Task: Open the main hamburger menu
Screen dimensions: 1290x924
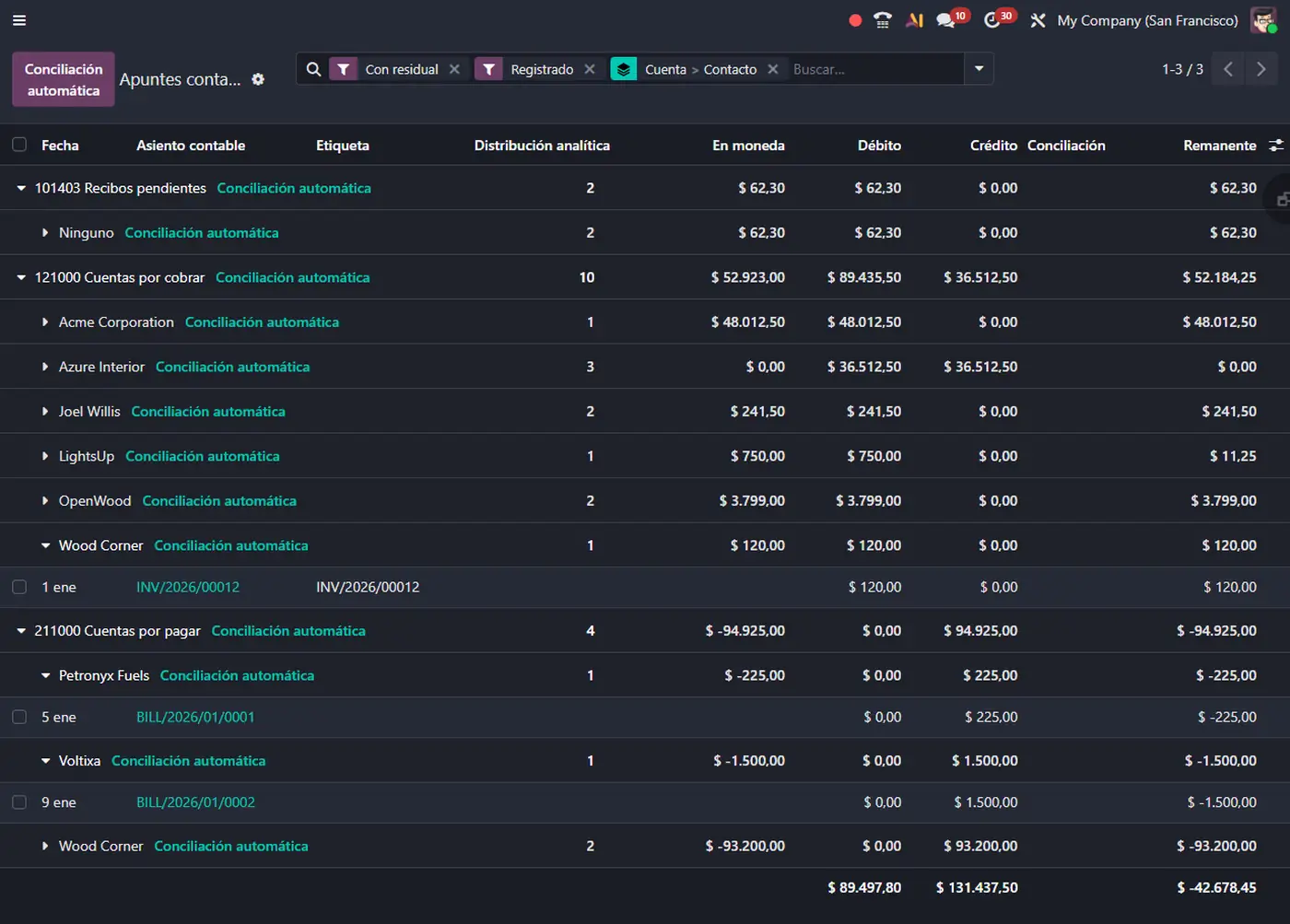Action: (19, 20)
